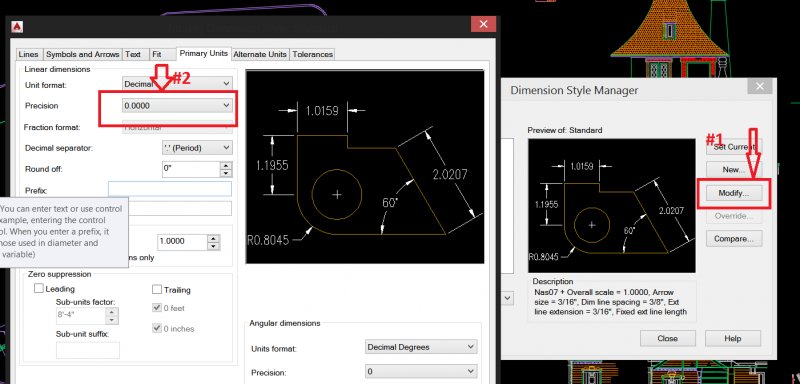
Task: Close the Modify Dimension Style dialog
Action: [x=483, y=24]
